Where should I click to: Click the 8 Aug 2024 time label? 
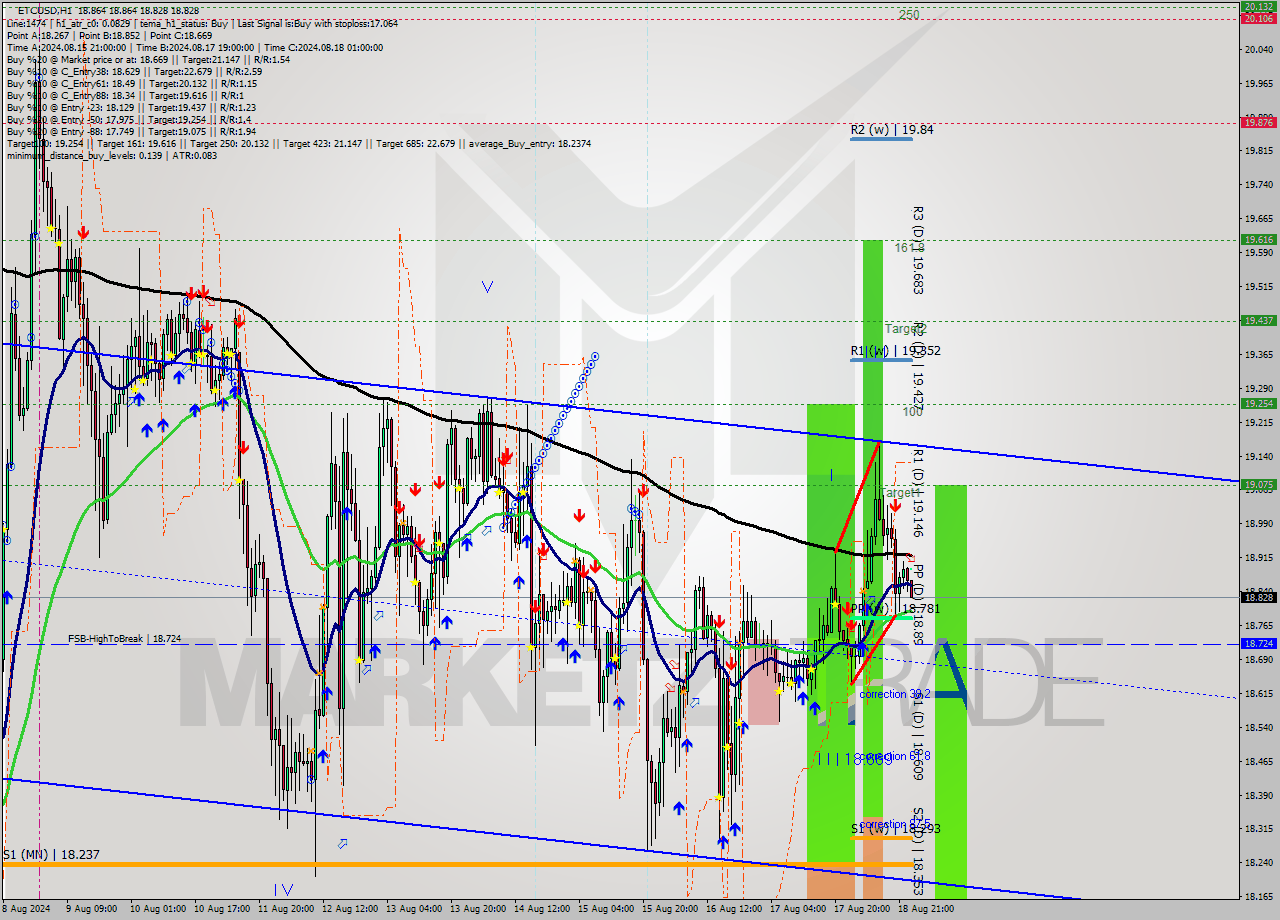coord(27,910)
